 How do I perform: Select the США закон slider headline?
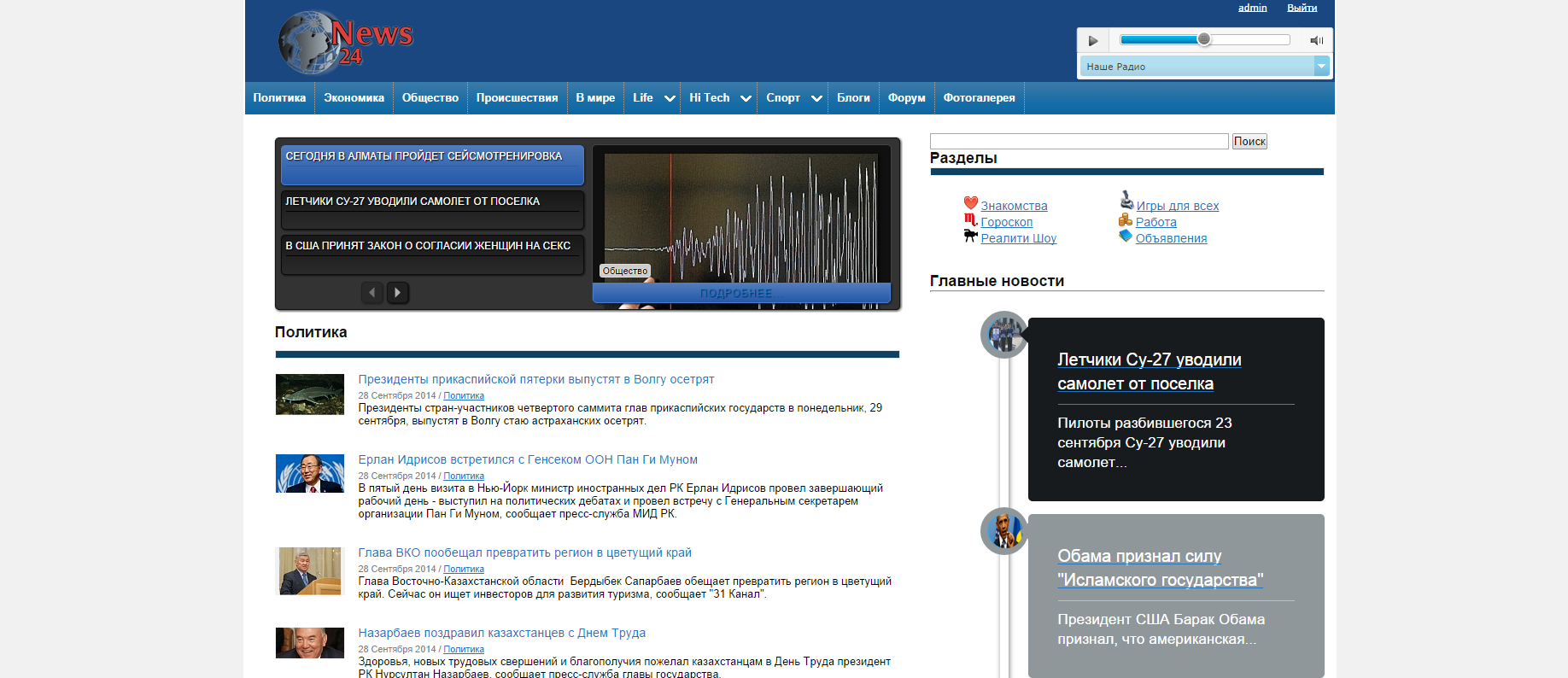pyautogui.click(x=432, y=254)
